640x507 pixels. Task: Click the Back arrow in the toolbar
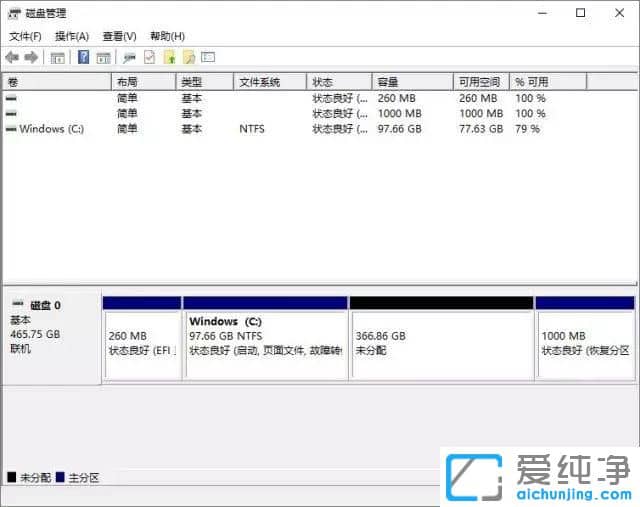tap(12, 58)
